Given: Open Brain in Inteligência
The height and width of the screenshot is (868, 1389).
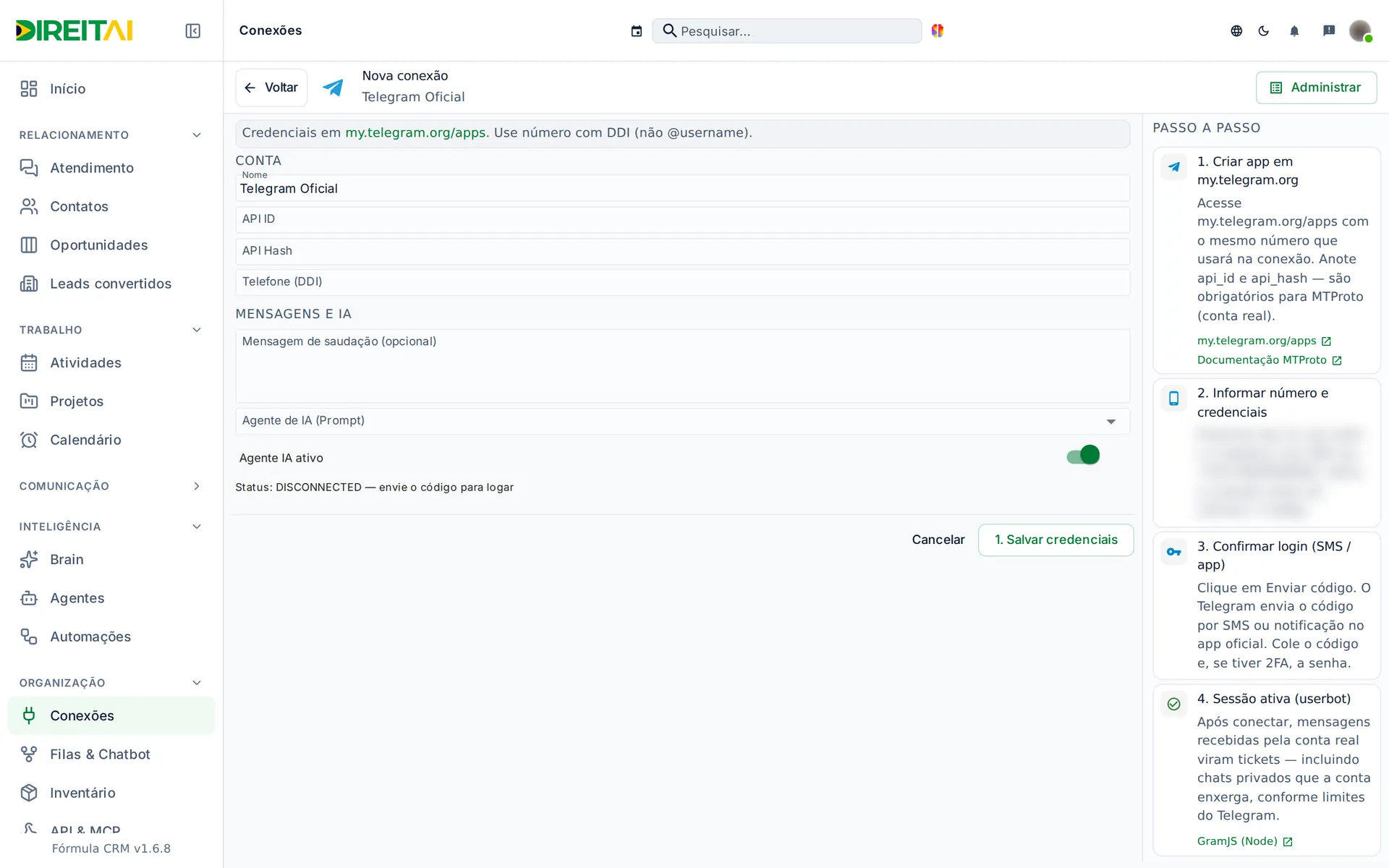Looking at the screenshot, I should (x=111, y=560).
